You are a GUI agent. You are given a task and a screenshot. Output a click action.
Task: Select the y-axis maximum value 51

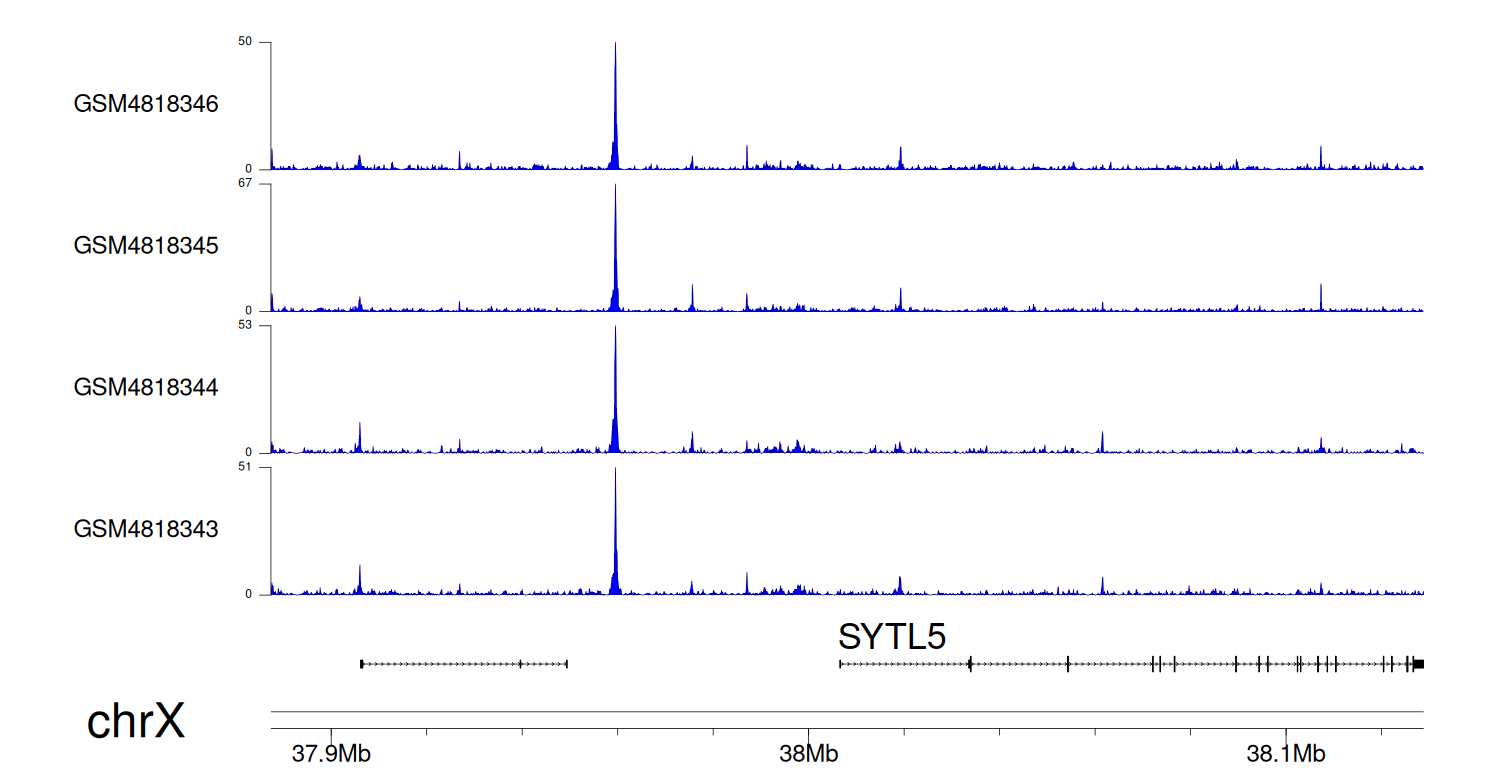[x=245, y=467]
